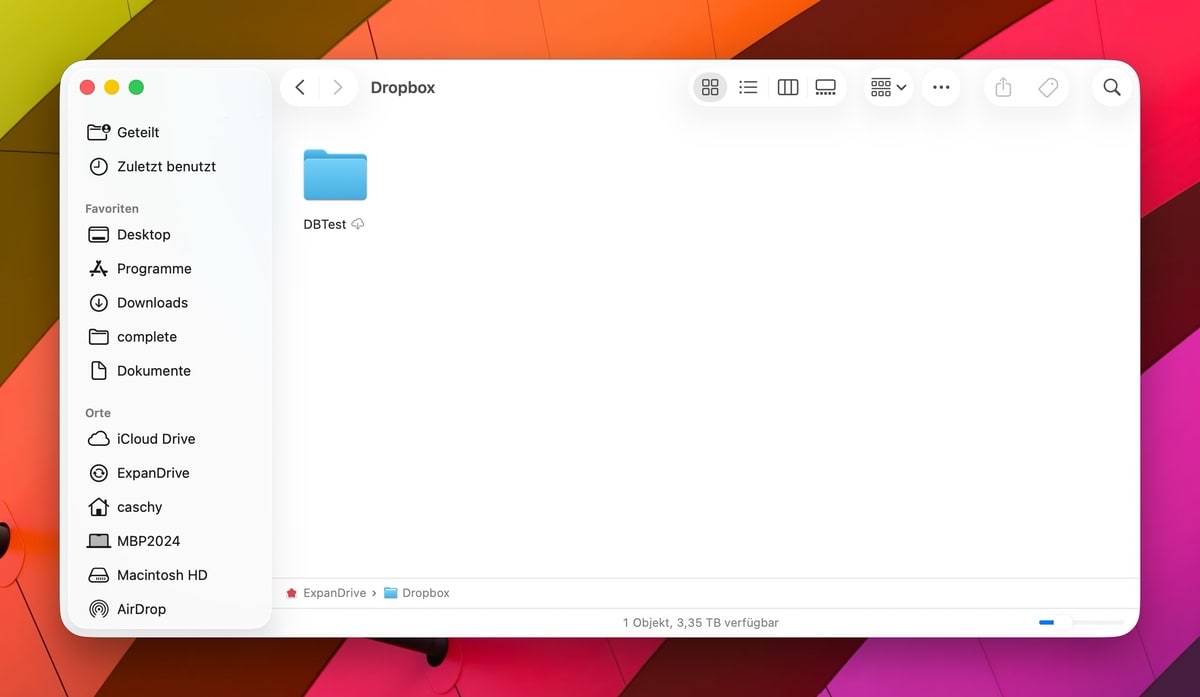Switch to icon grid view
This screenshot has height=697, width=1200.
(710, 88)
